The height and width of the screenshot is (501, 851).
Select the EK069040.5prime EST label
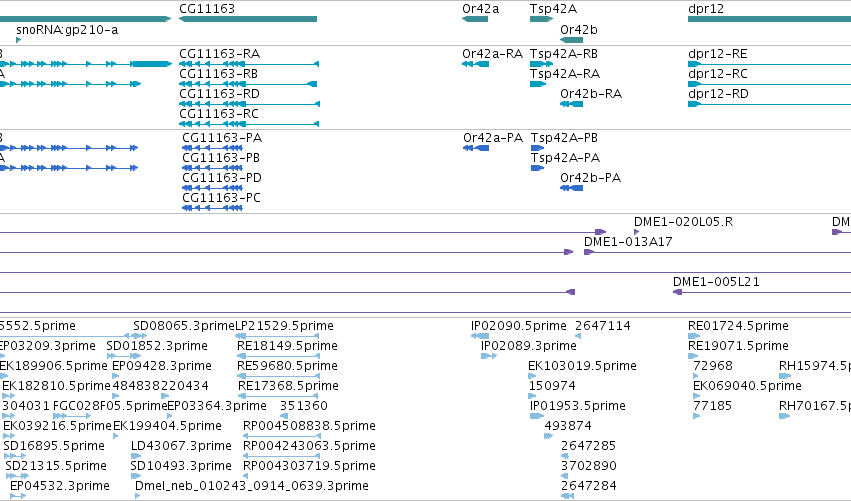(747, 386)
